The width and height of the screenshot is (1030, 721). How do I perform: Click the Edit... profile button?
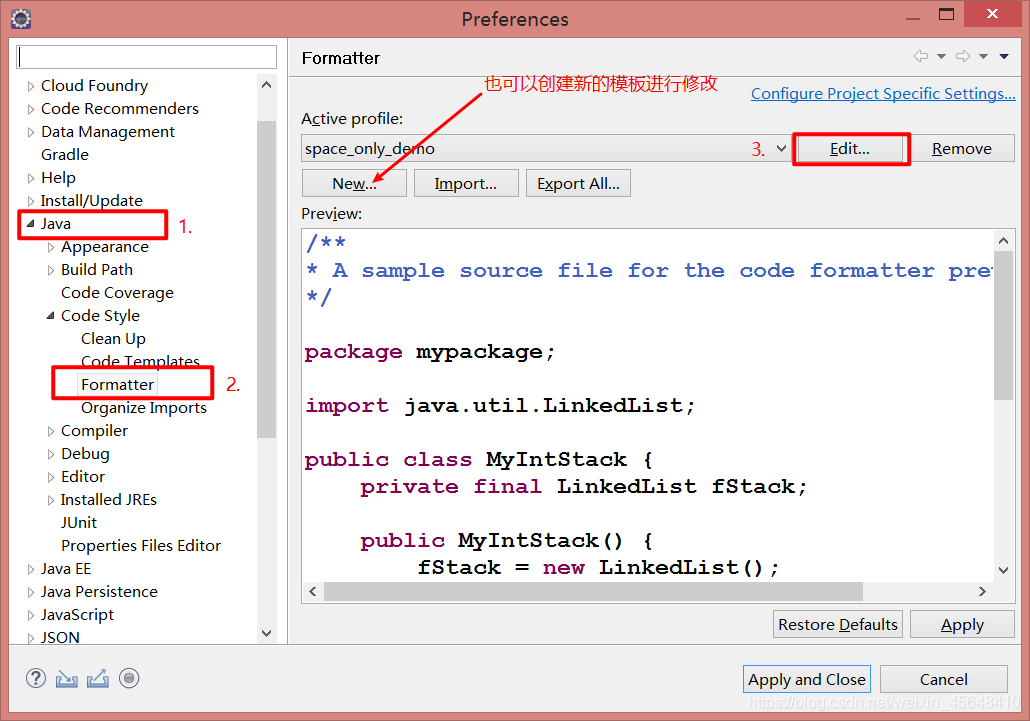pyautogui.click(x=850, y=148)
